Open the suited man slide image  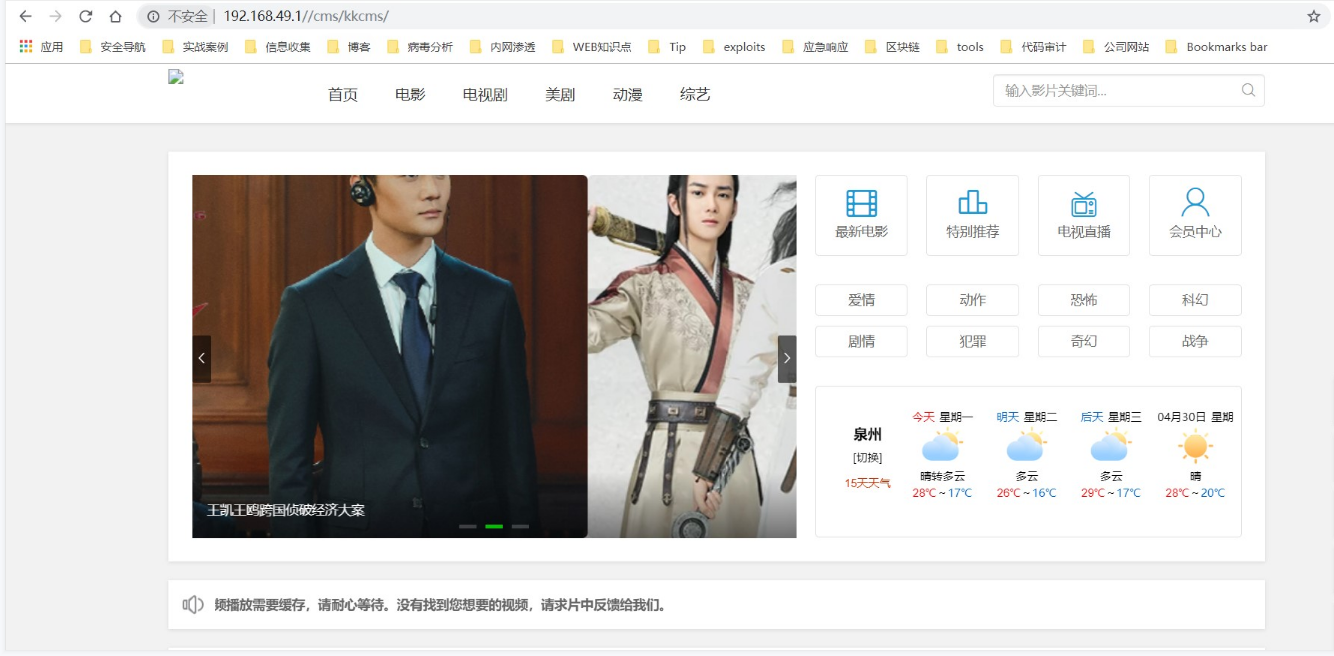(390, 356)
